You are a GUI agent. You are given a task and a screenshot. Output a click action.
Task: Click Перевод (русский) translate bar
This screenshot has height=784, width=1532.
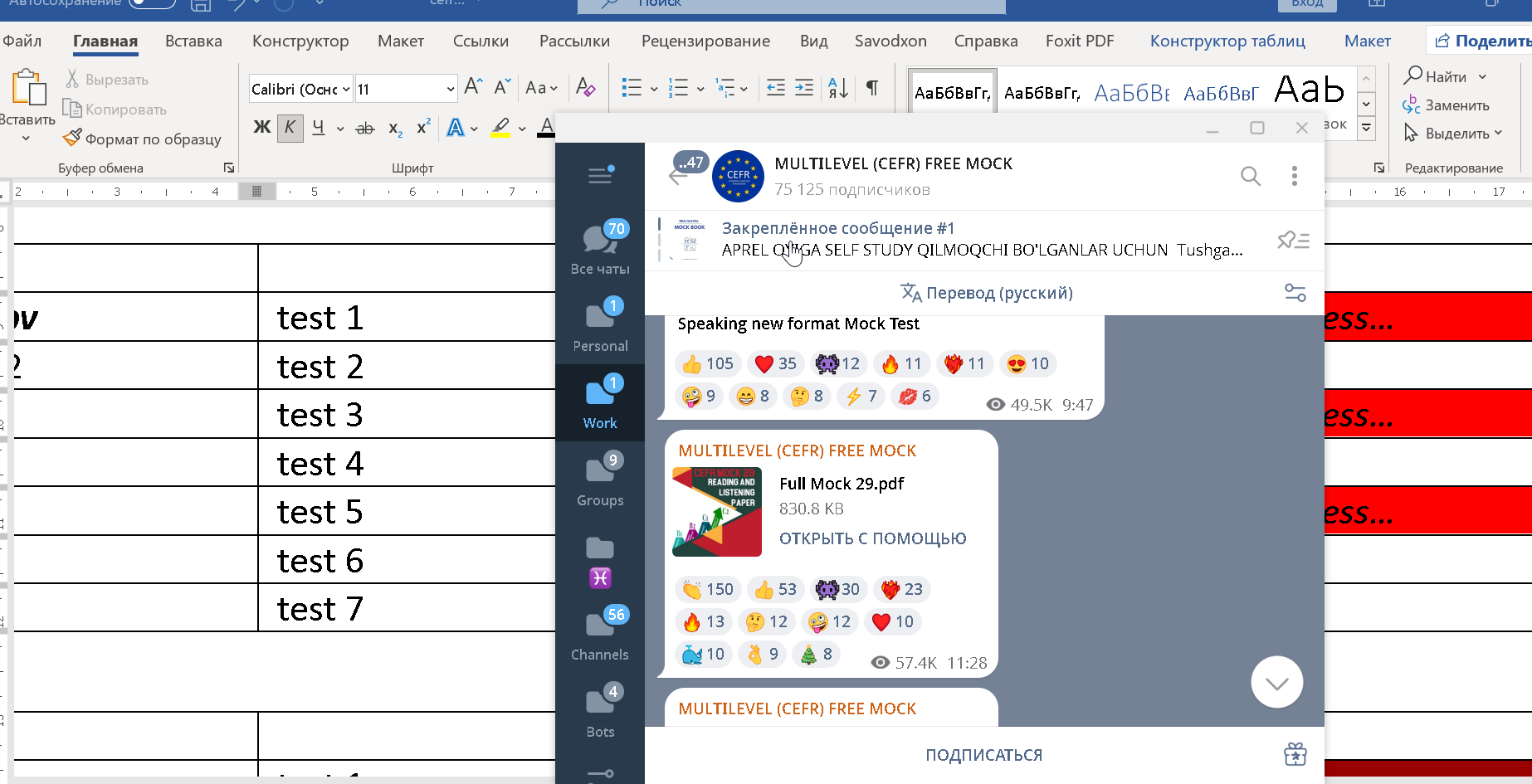click(987, 293)
